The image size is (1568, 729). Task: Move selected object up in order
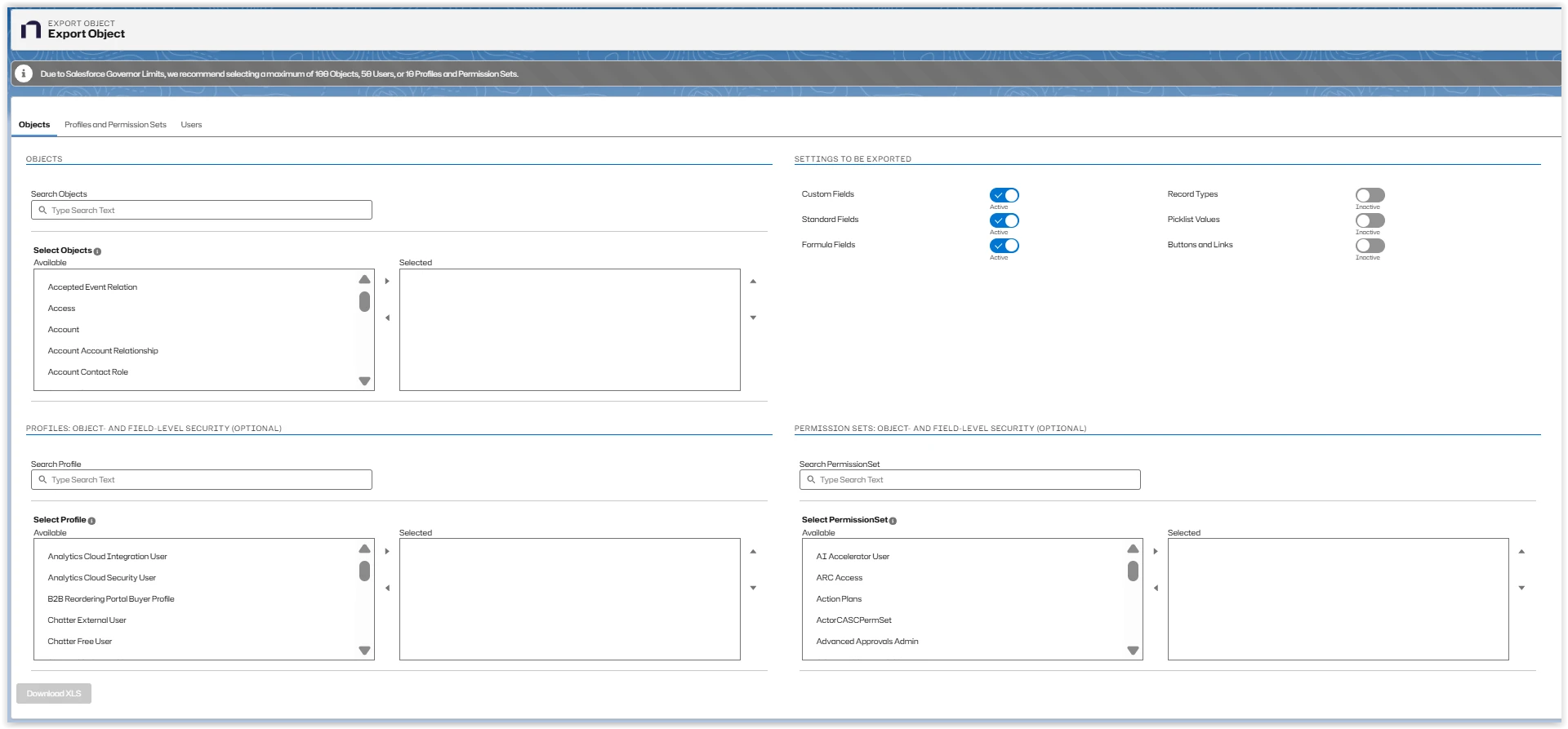[753, 282]
